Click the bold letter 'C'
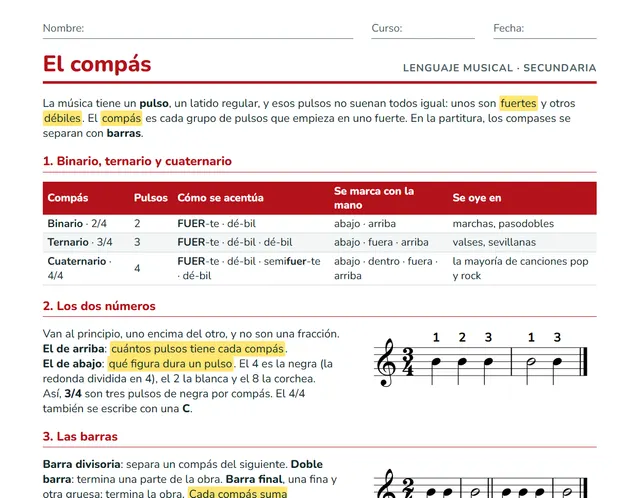 pos(186,409)
